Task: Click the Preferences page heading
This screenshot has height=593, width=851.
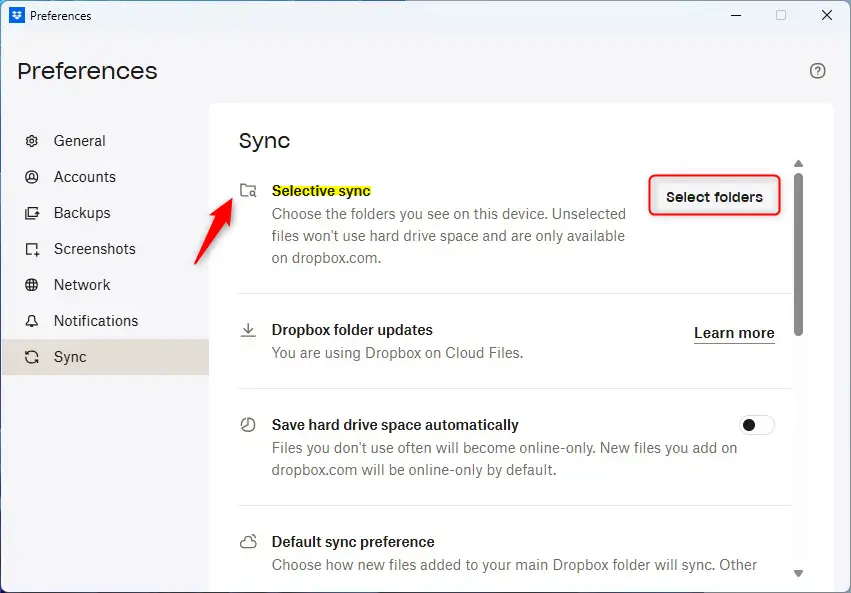Action: pyautogui.click(x=87, y=71)
